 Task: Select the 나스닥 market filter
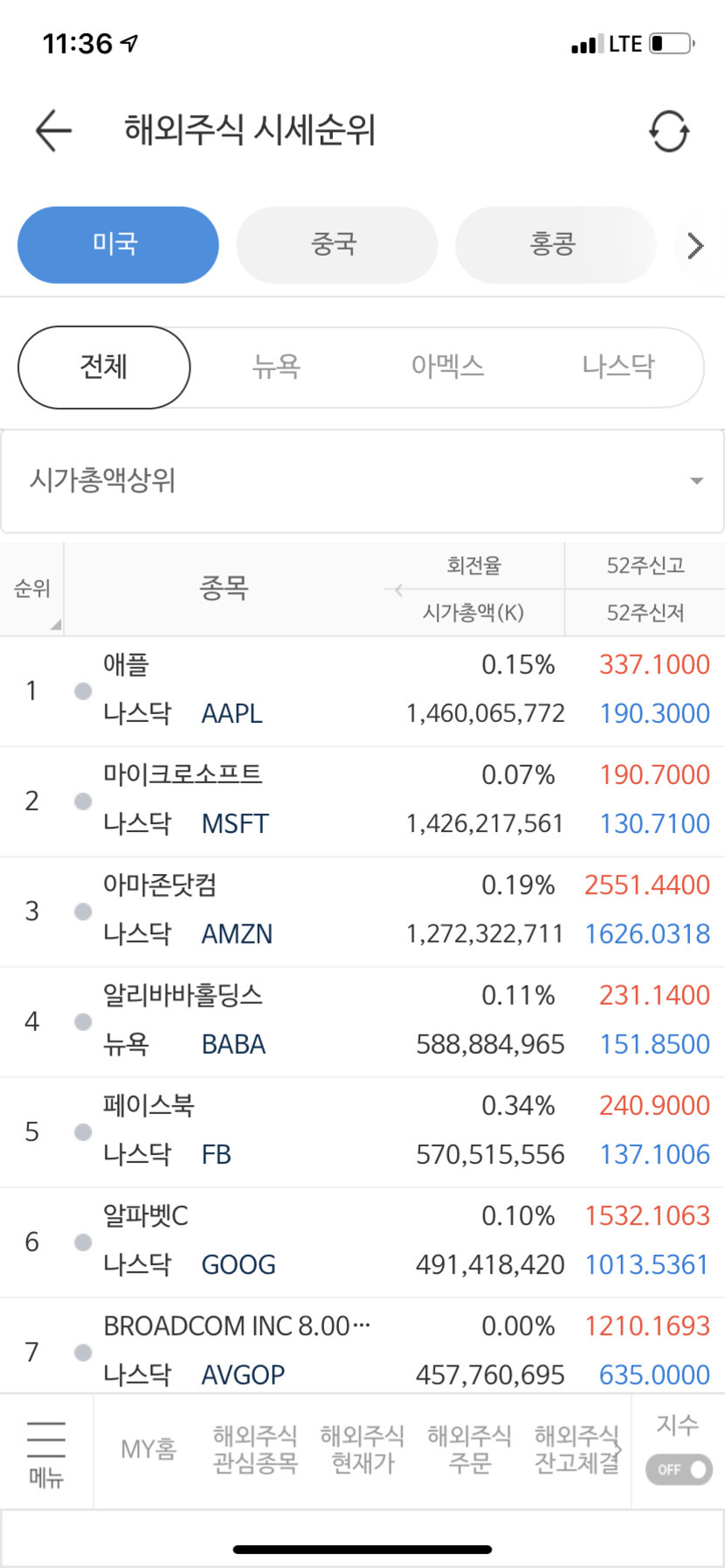(x=618, y=368)
